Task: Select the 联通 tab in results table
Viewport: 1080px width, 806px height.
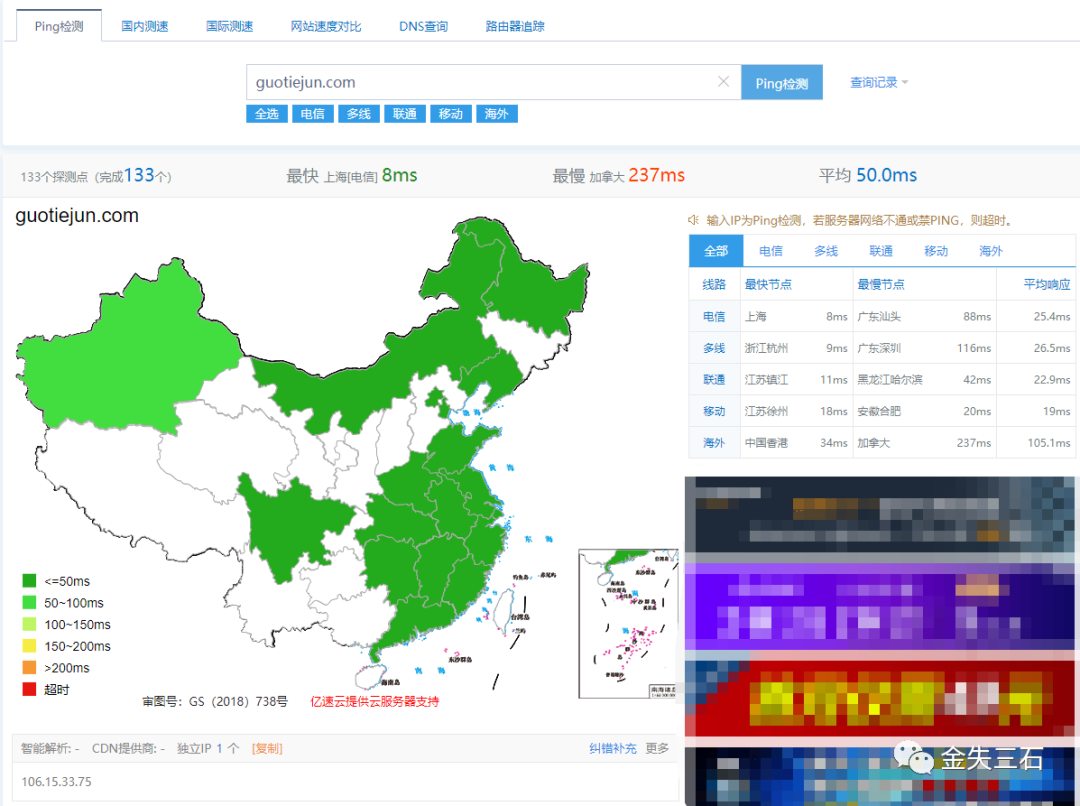Action: click(x=880, y=251)
